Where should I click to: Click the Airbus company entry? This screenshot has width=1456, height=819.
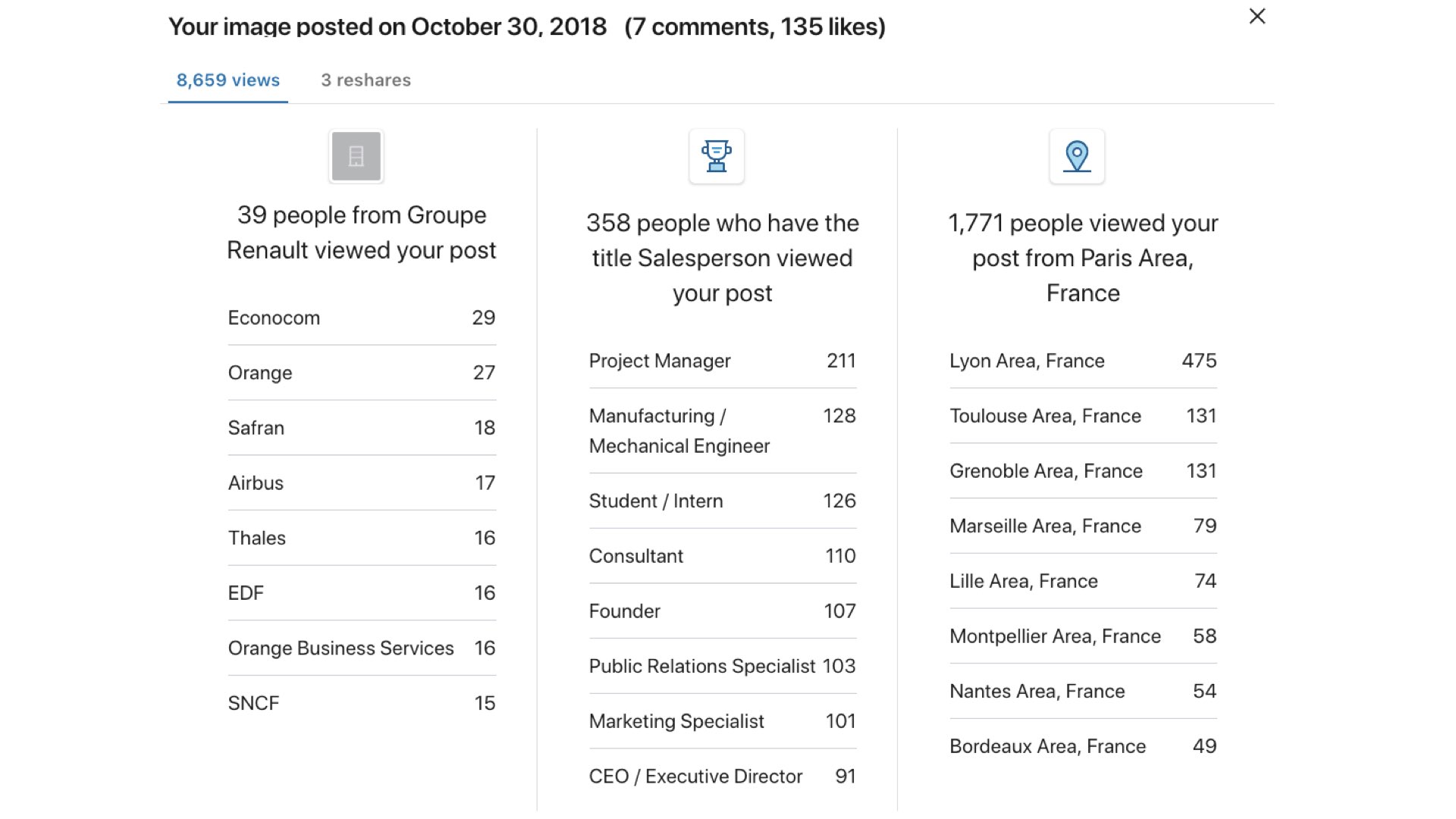pyautogui.click(x=362, y=483)
